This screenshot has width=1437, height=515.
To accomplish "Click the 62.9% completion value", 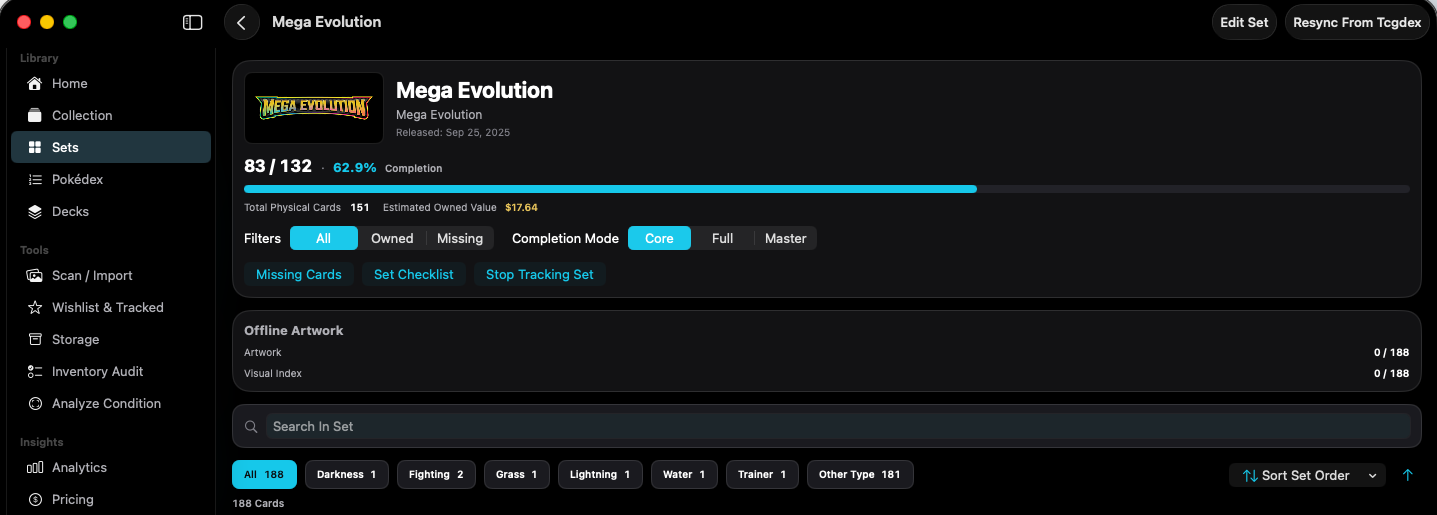I will tap(355, 167).
